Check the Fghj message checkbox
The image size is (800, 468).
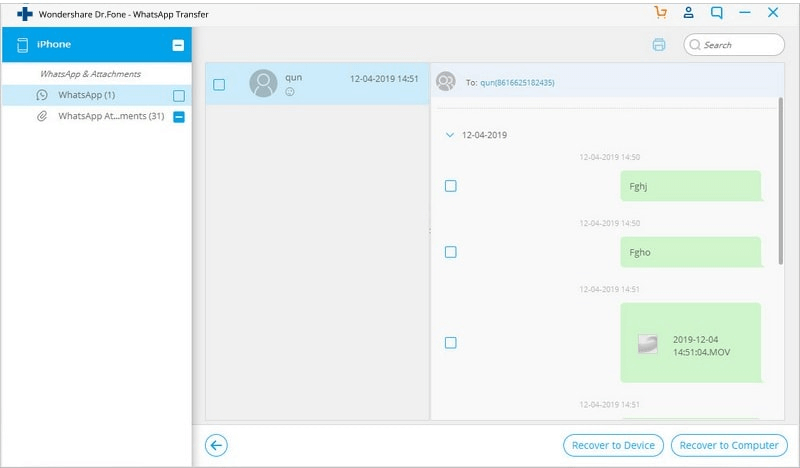[x=451, y=186]
